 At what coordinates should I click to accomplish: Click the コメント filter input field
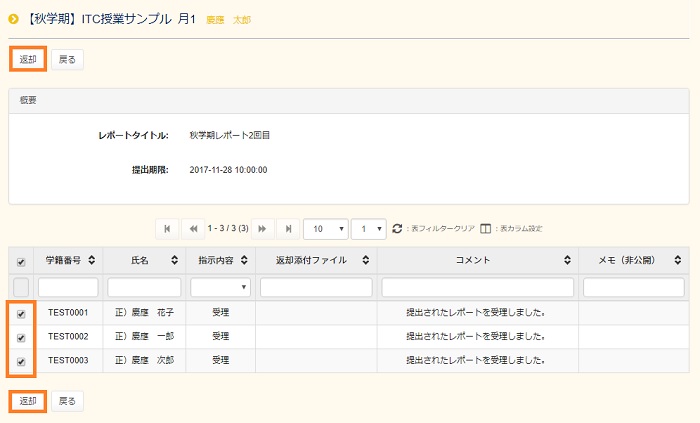tap(477, 287)
